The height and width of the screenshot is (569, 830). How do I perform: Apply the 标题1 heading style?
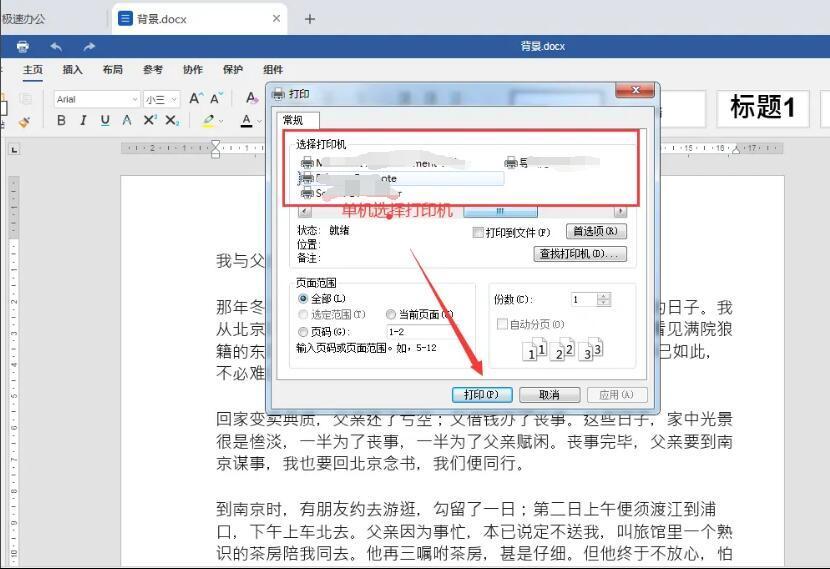763,108
